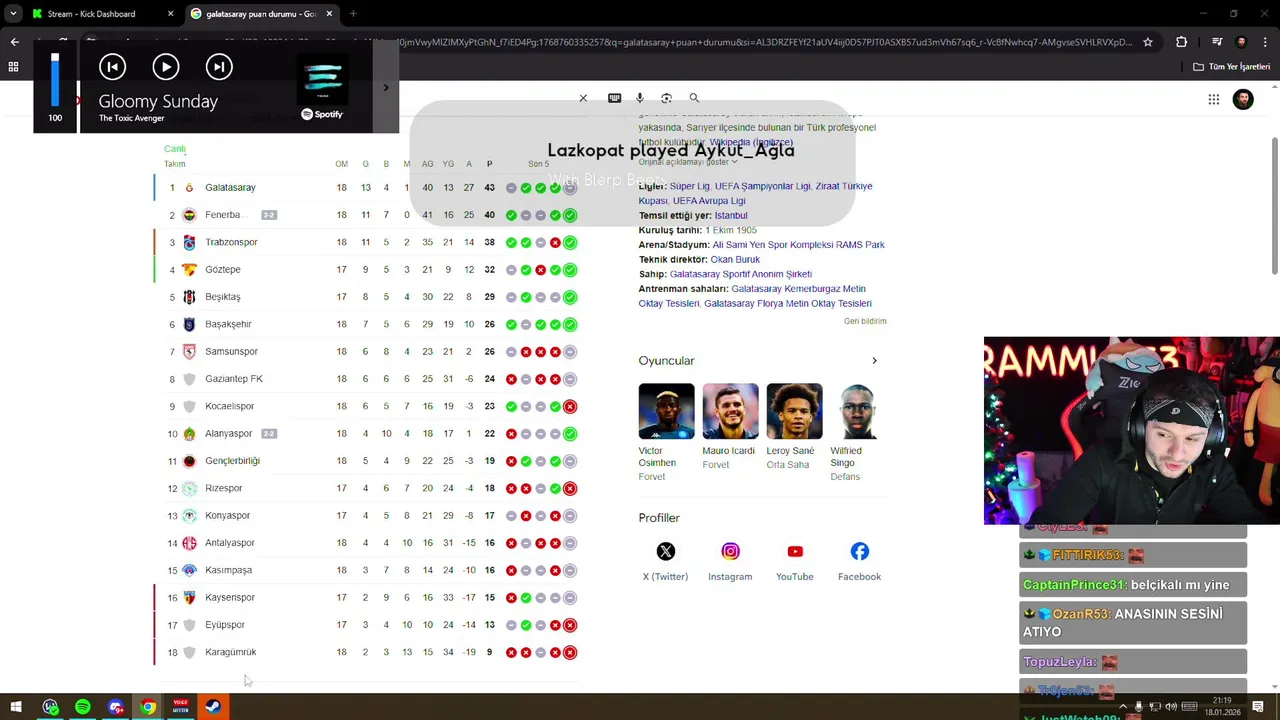The image size is (1280, 720).
Task: Open Ali Sami Yen Spor Kompleksi link
Action: (798, 245)
